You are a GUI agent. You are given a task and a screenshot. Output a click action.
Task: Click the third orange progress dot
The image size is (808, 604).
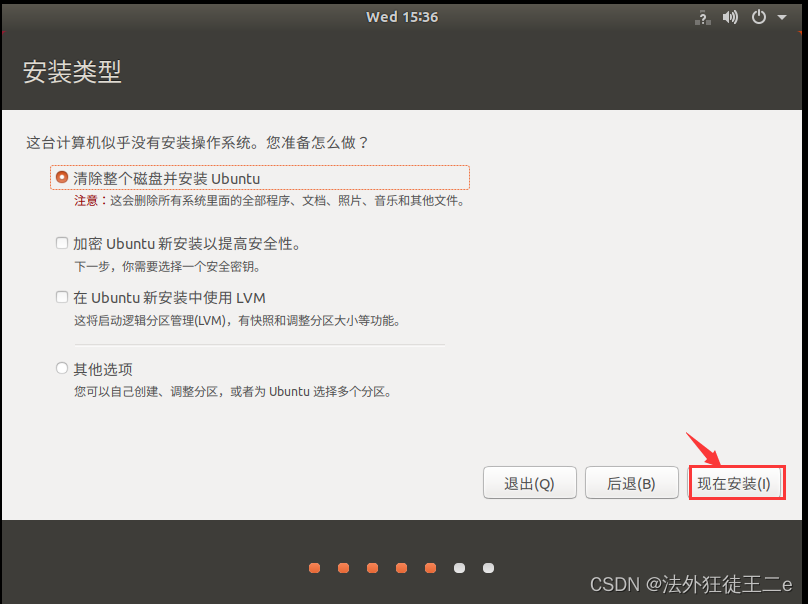(x=372, y=568)
